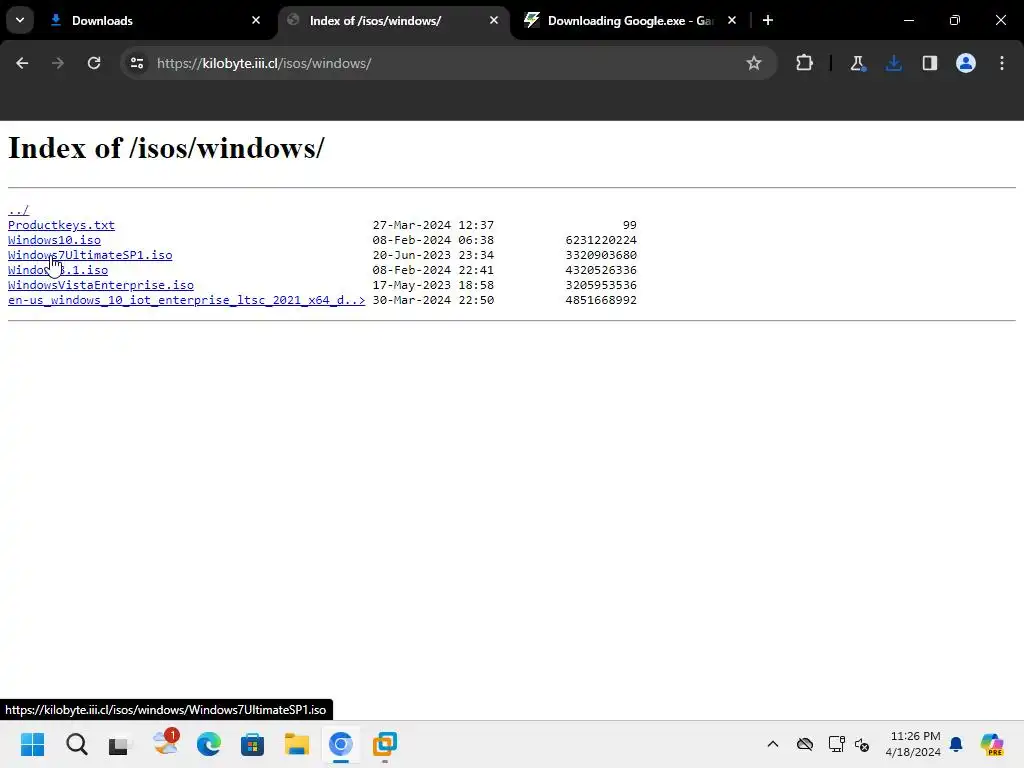The image size is (1024, 768).
Task: Click the Chrome taskbar icon
Action: coord(340,744)
